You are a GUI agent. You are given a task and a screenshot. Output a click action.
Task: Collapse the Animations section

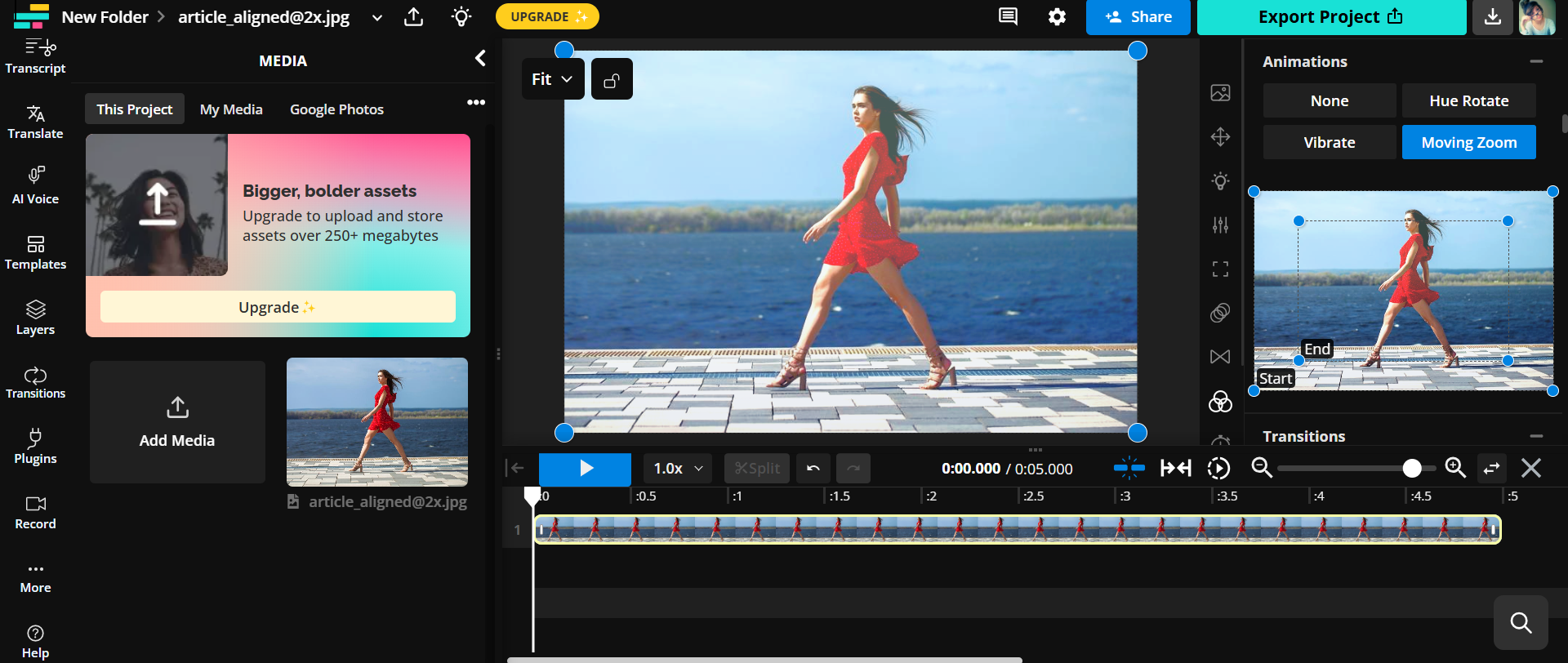point(1536,62)
